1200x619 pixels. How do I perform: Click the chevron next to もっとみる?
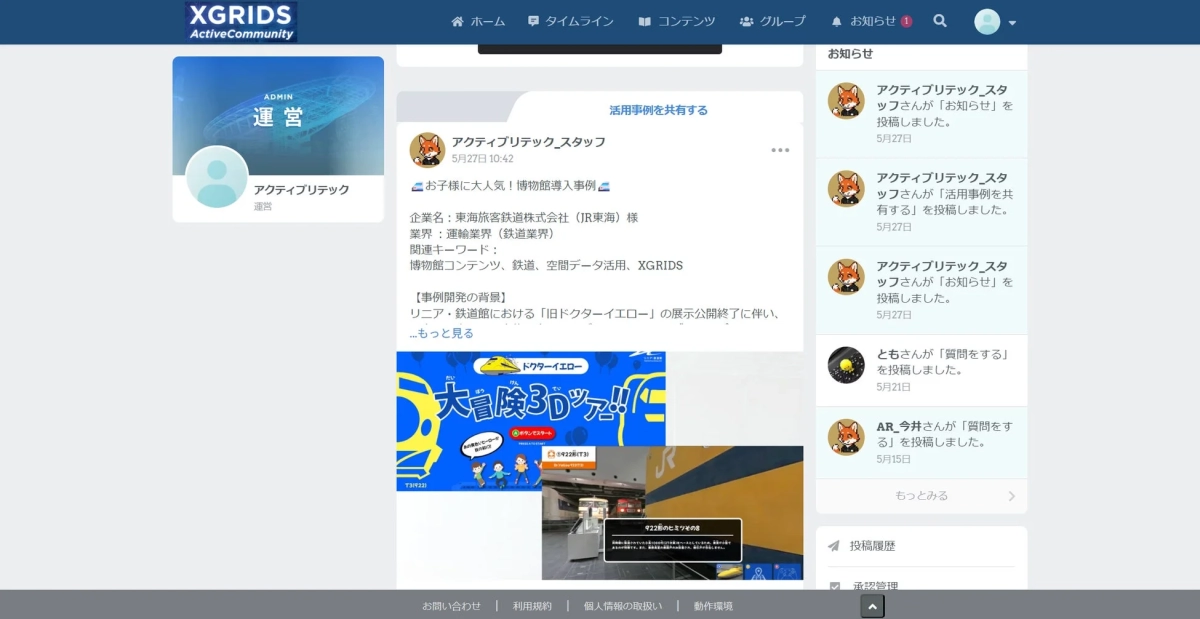point(1011,496)
